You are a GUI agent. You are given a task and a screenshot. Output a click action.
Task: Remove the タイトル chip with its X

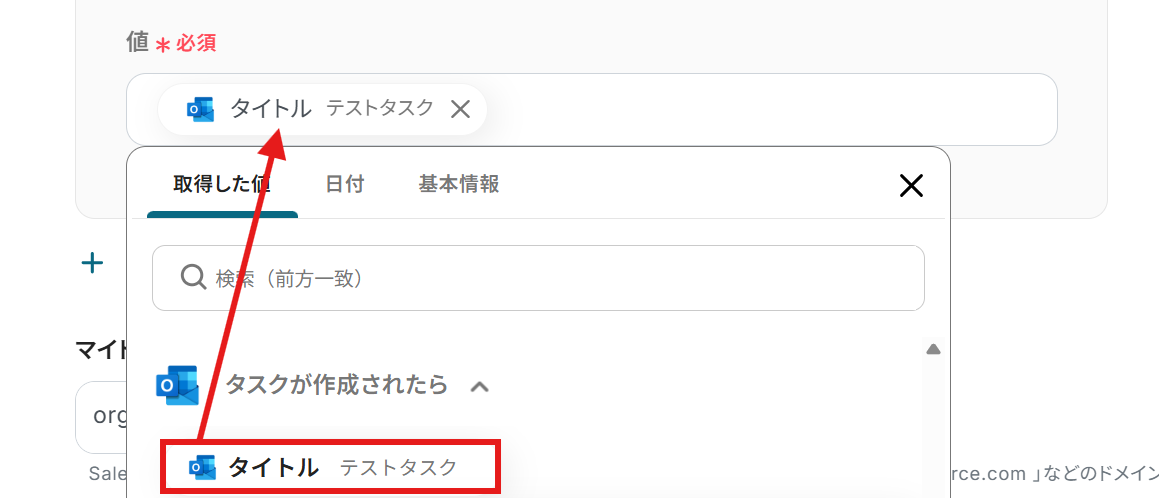[x=460, y=109]
